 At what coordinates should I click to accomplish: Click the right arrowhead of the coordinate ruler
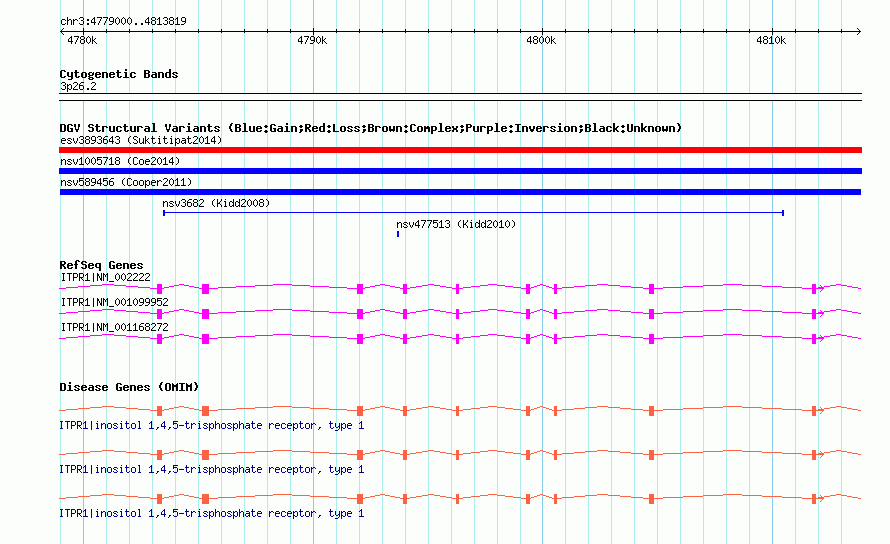click(859, 32)
